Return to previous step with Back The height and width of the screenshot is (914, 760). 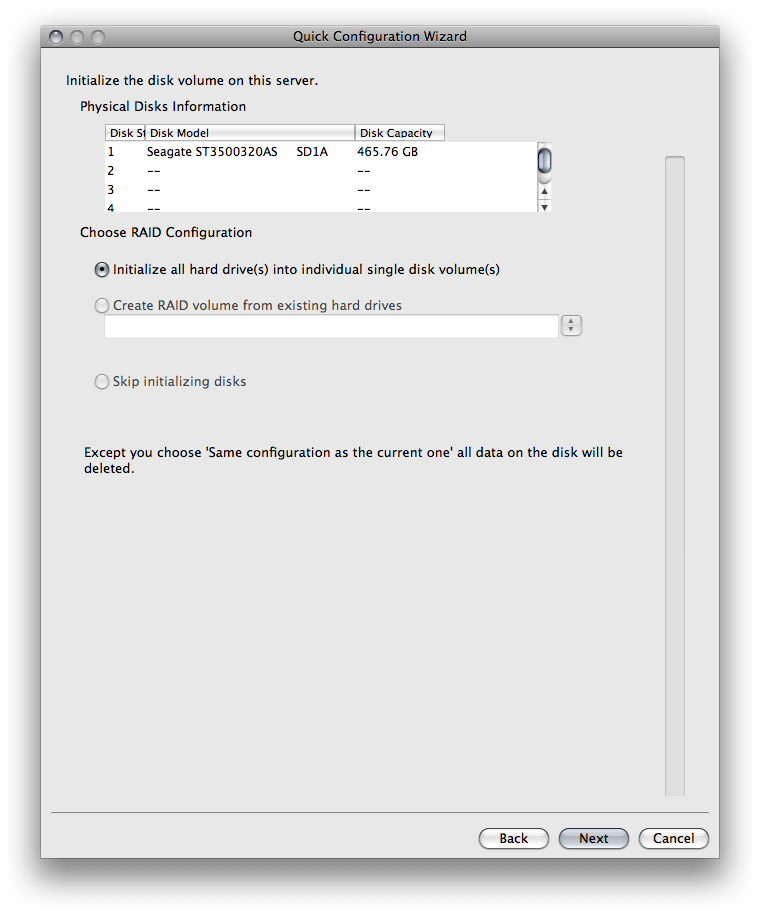coord(513,838)
